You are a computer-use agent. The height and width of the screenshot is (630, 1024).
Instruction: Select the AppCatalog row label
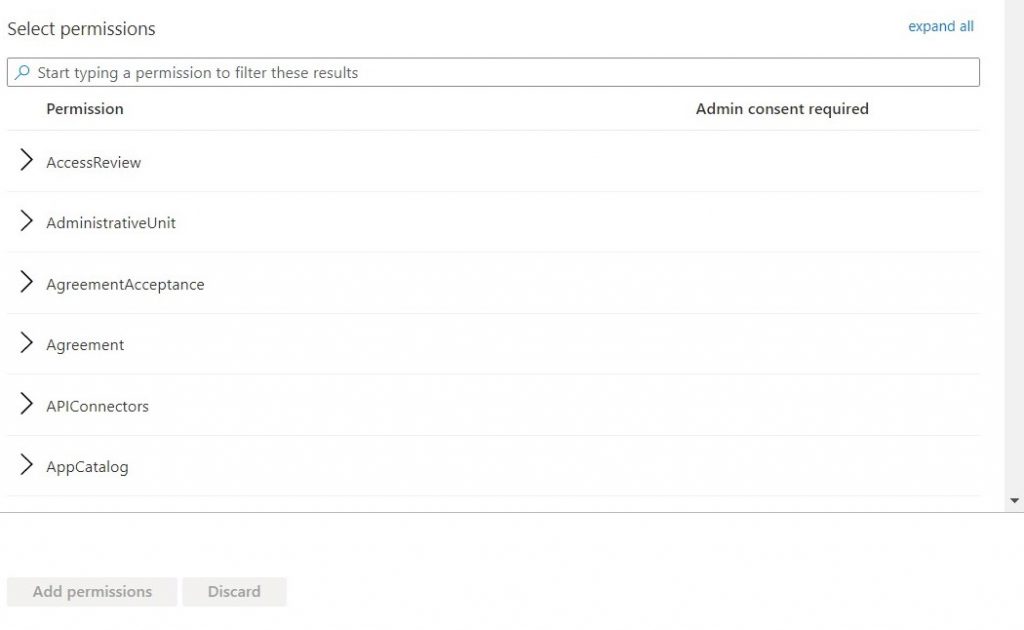coord(87,467)
